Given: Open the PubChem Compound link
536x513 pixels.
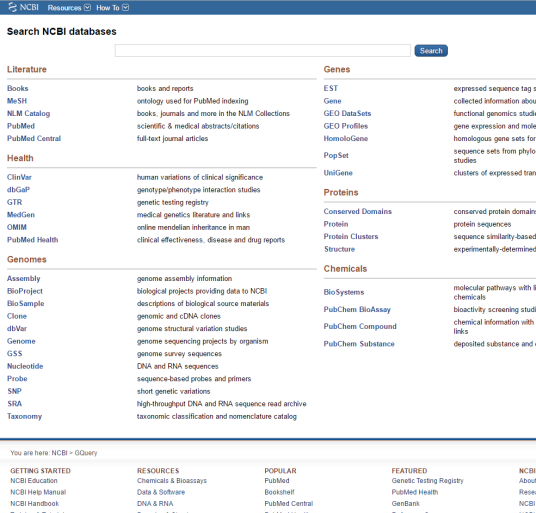Looking at the screenshot, I should coord(360,326).
